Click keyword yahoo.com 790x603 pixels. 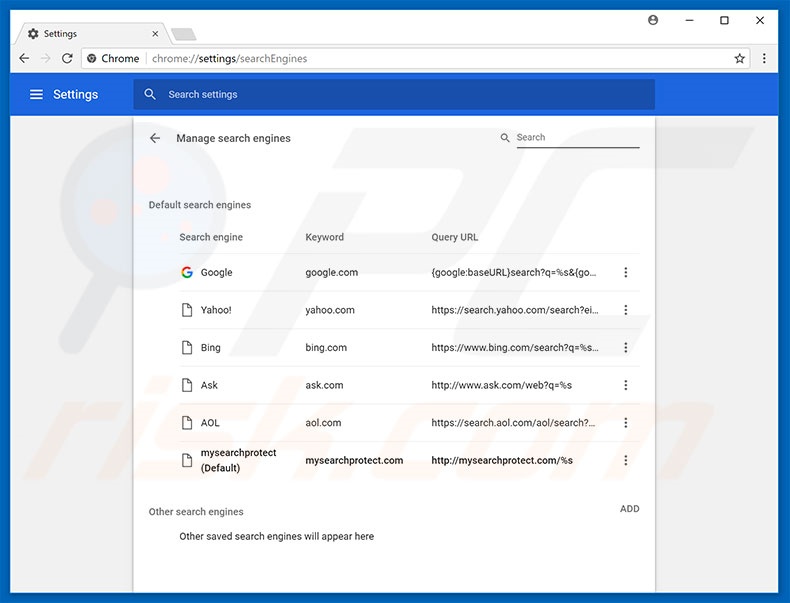point(330,310)
